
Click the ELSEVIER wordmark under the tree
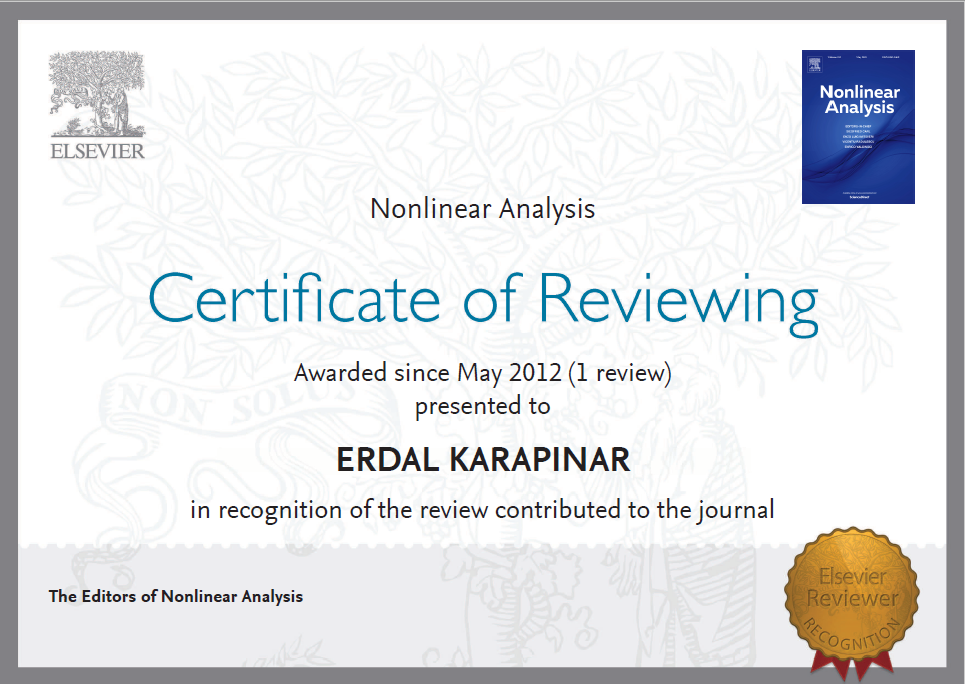click(97, 151)
